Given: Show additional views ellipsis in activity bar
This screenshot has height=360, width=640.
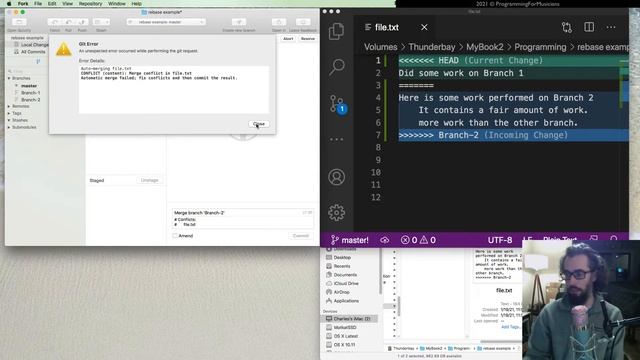Looking at the screenshot, I should tap(336, 139).
